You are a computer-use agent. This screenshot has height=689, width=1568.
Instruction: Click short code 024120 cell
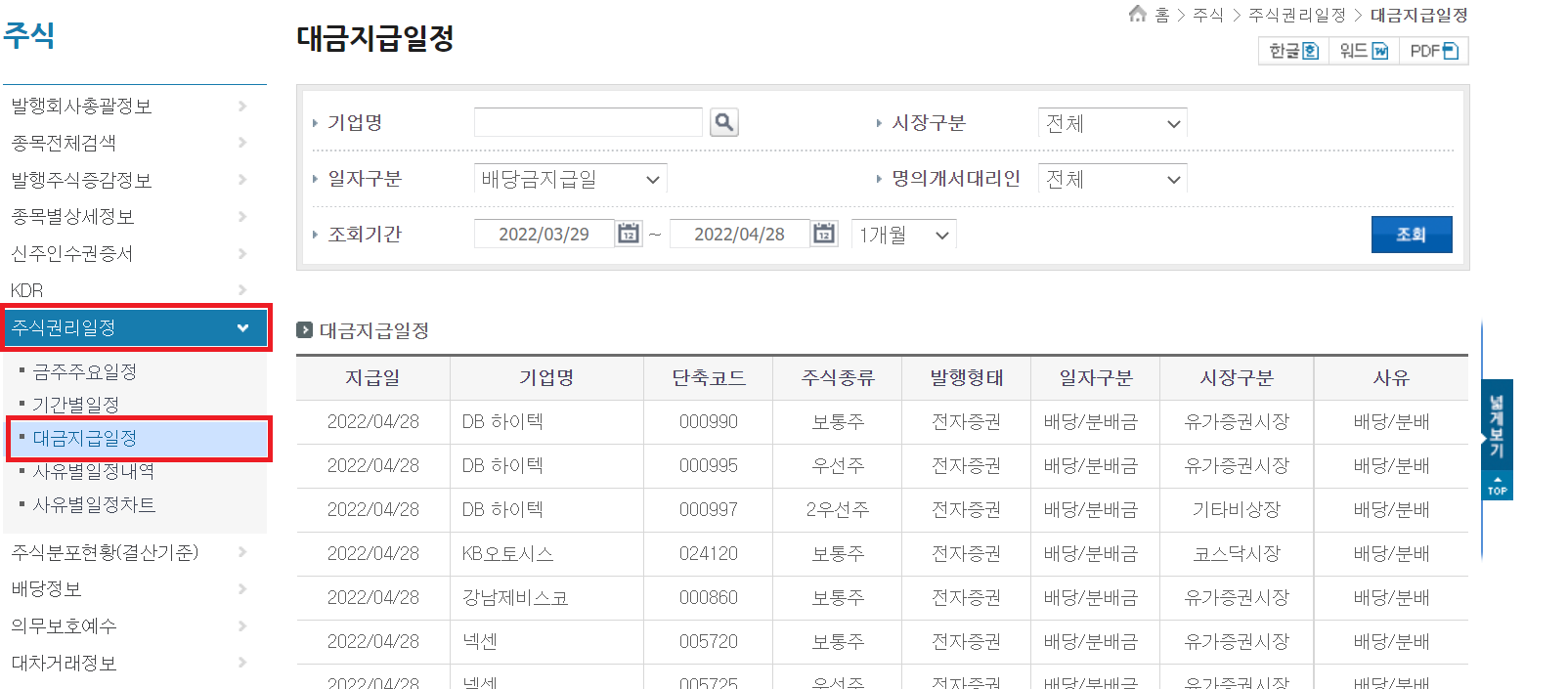click(709, 554)
